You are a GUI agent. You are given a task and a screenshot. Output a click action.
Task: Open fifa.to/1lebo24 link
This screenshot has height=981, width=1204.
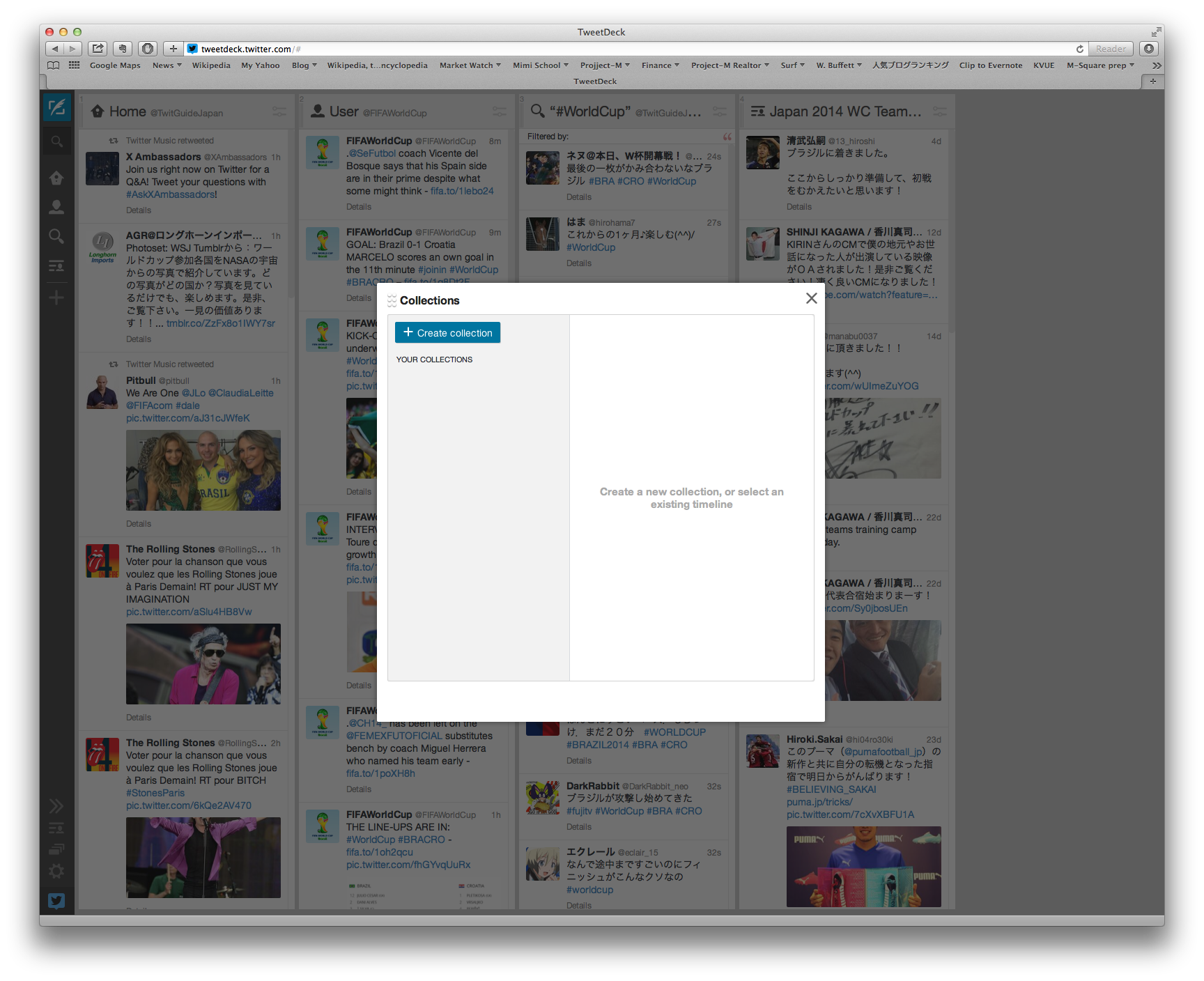pos(462,191)
